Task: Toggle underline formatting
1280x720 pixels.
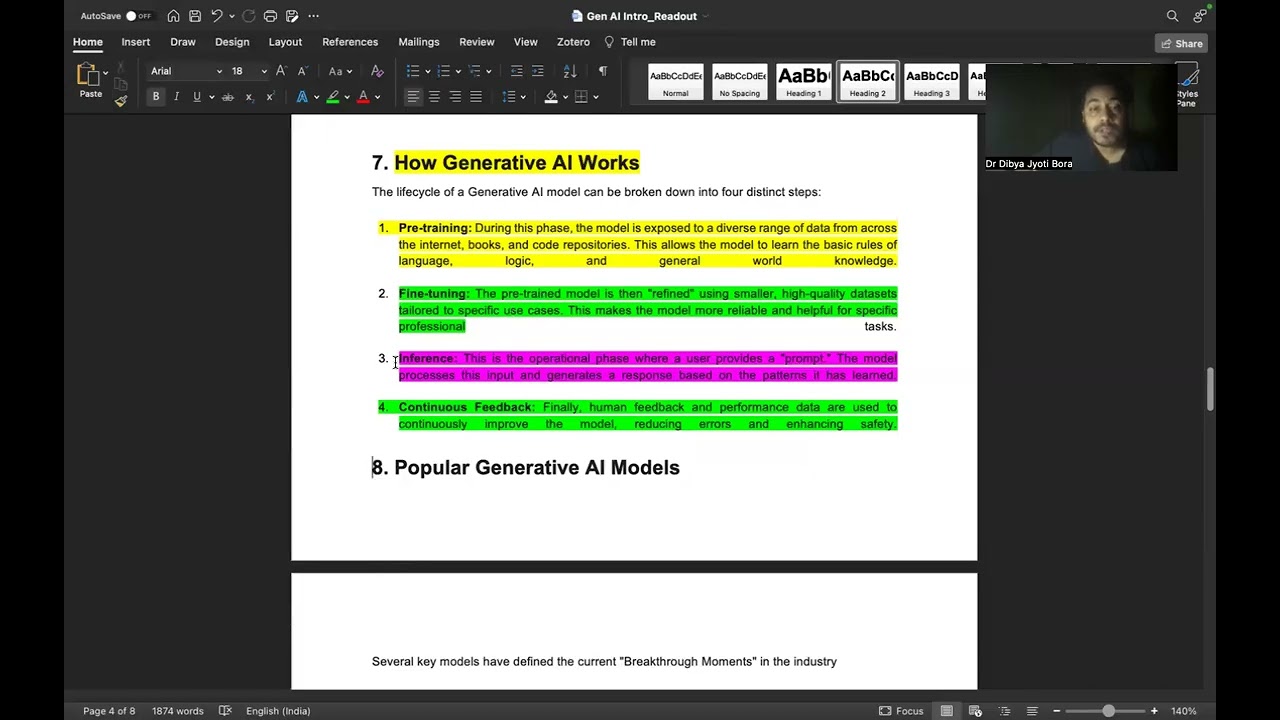Action: (x=197, y=97)
